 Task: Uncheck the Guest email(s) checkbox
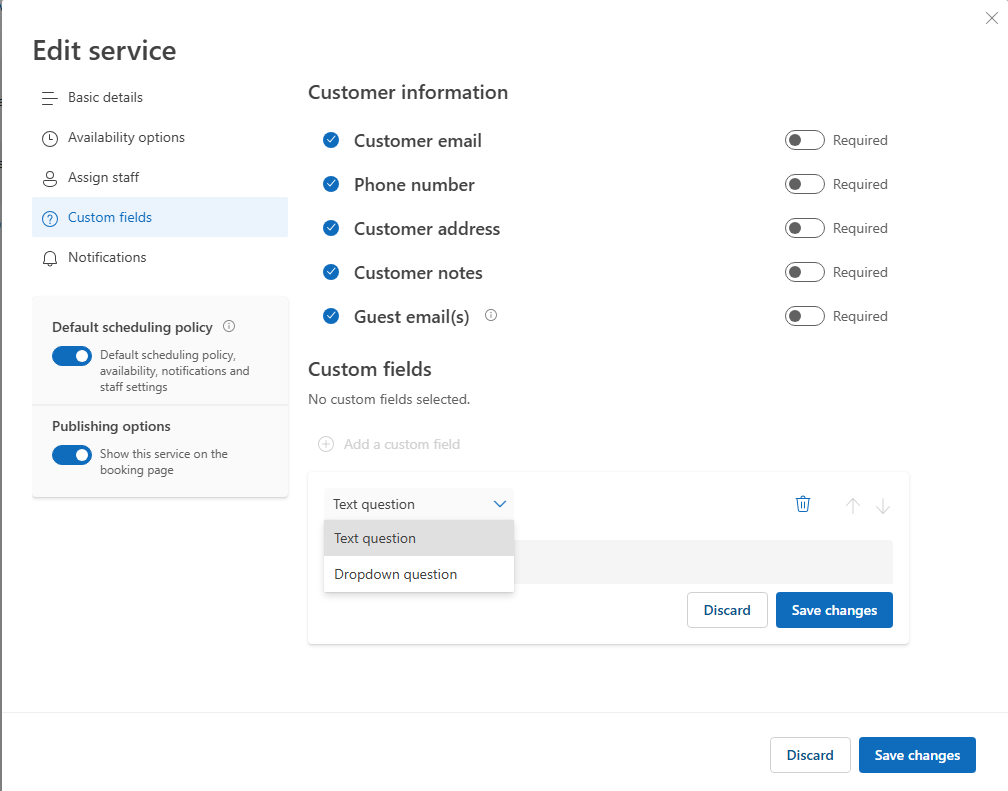point(331,316)
